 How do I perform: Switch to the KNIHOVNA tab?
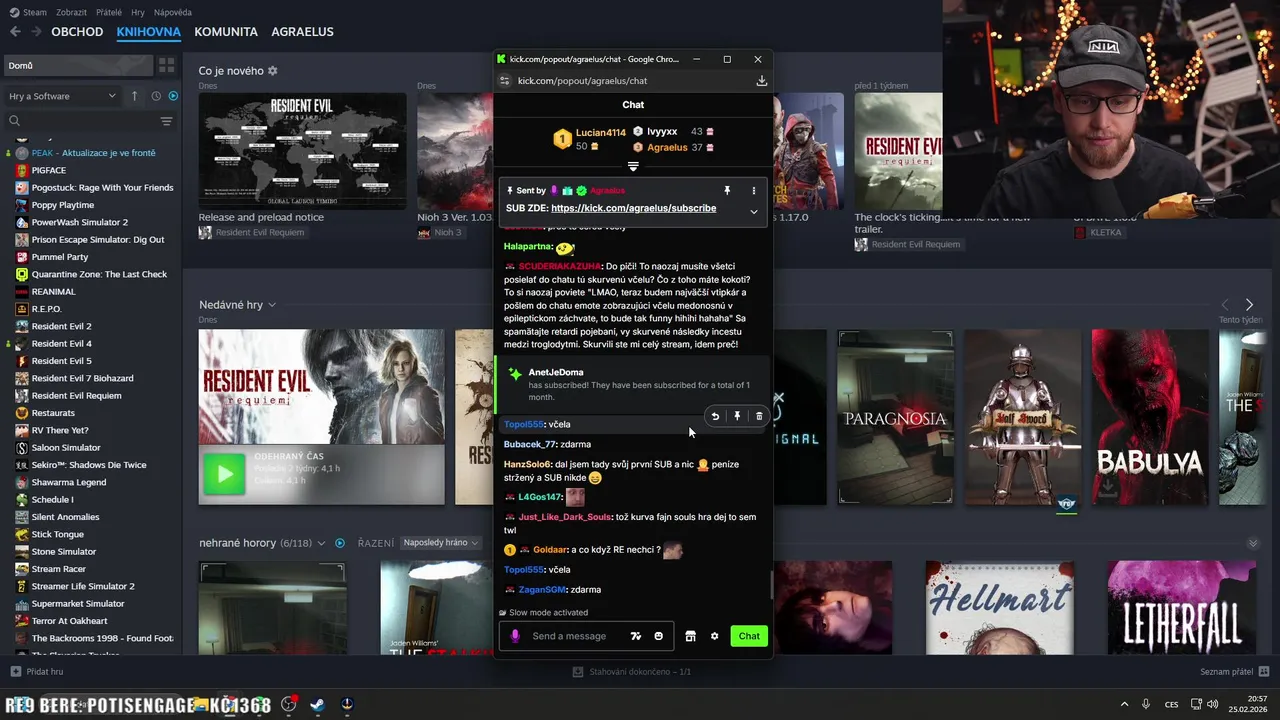tap(148, 31)
